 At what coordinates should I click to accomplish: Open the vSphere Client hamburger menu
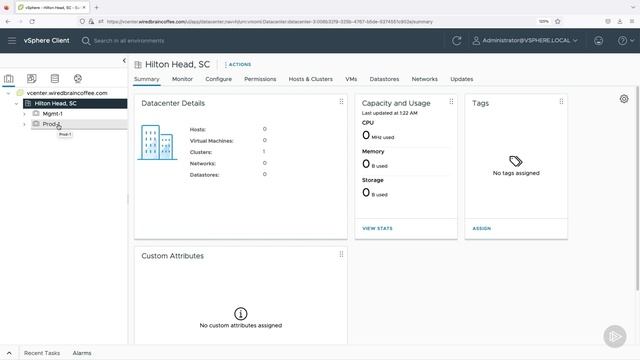click(12, 40)
